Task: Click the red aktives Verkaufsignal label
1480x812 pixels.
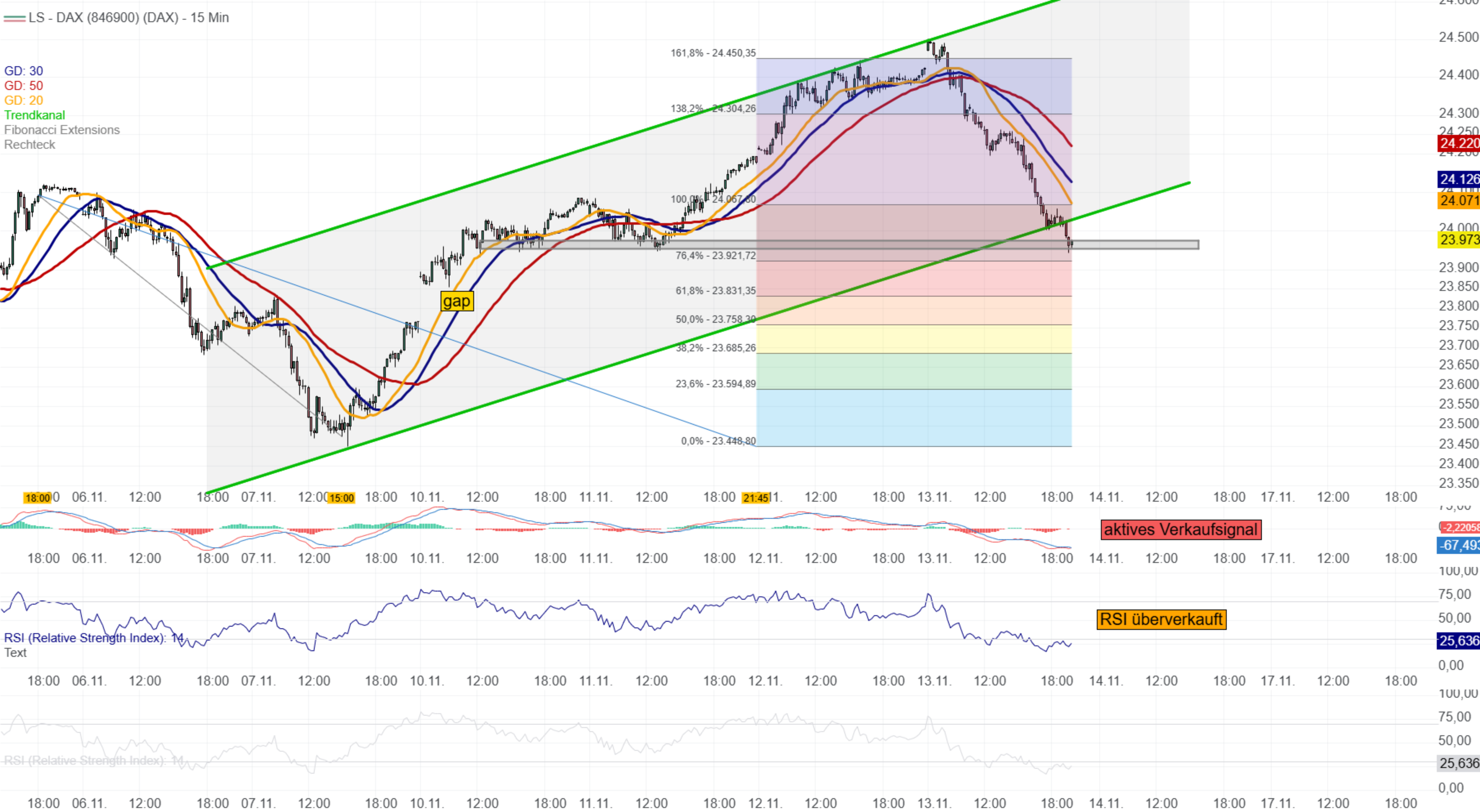Action: tap(1180, 529)
